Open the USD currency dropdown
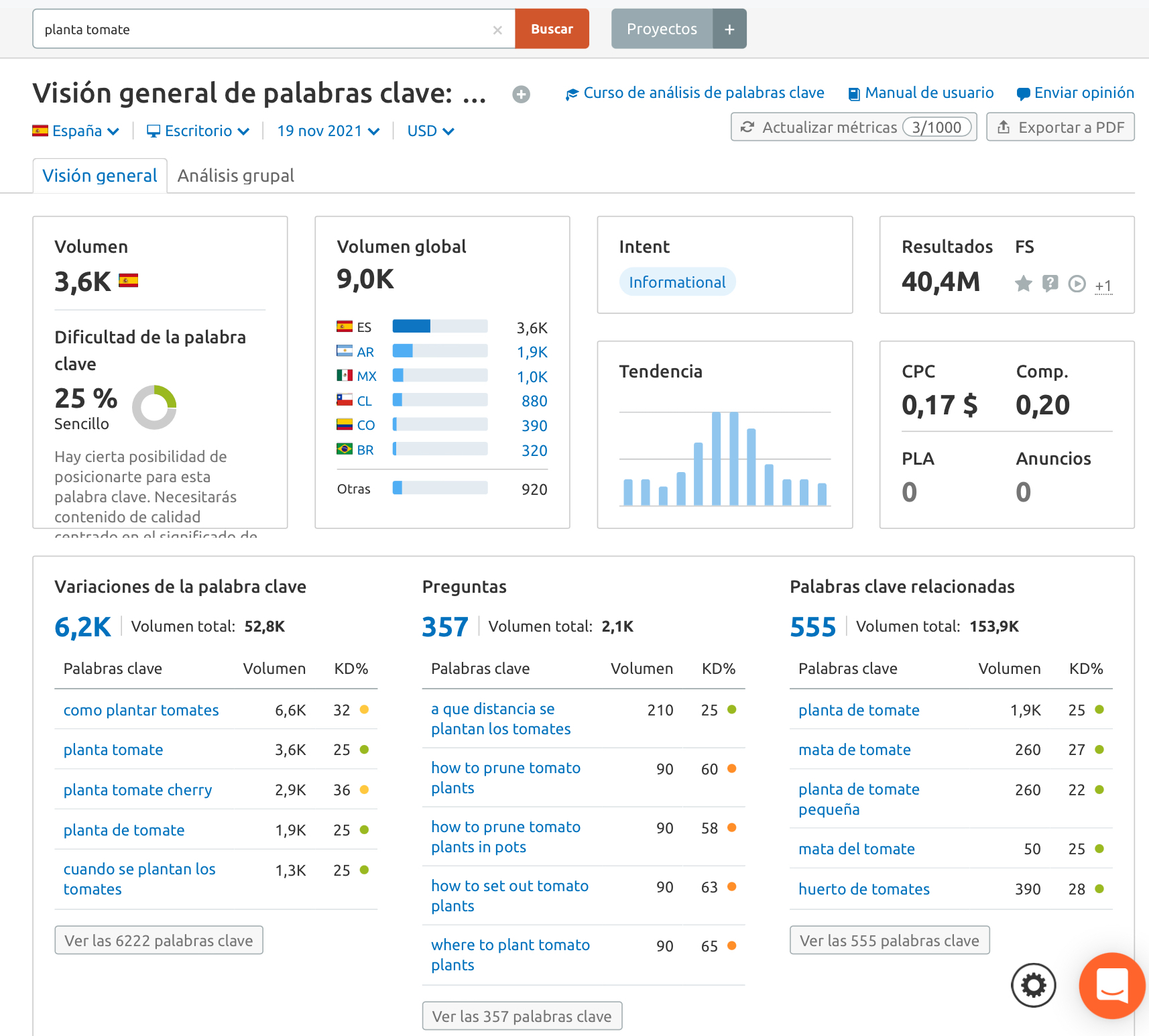Screen dimensions: 1149x1036 click(x=430, y=131)
